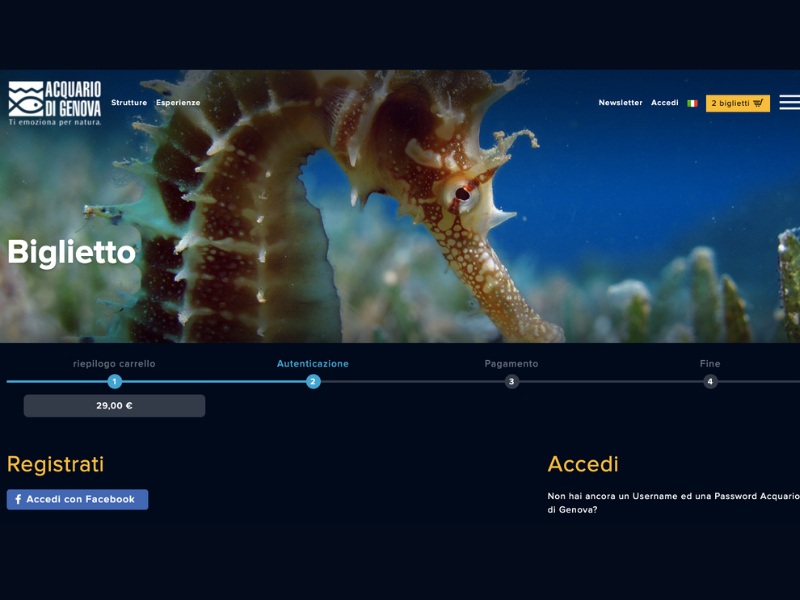The image size is (800, 600).
Task: Click the Biglietto title on banner
Action: (x=71, y=252)
